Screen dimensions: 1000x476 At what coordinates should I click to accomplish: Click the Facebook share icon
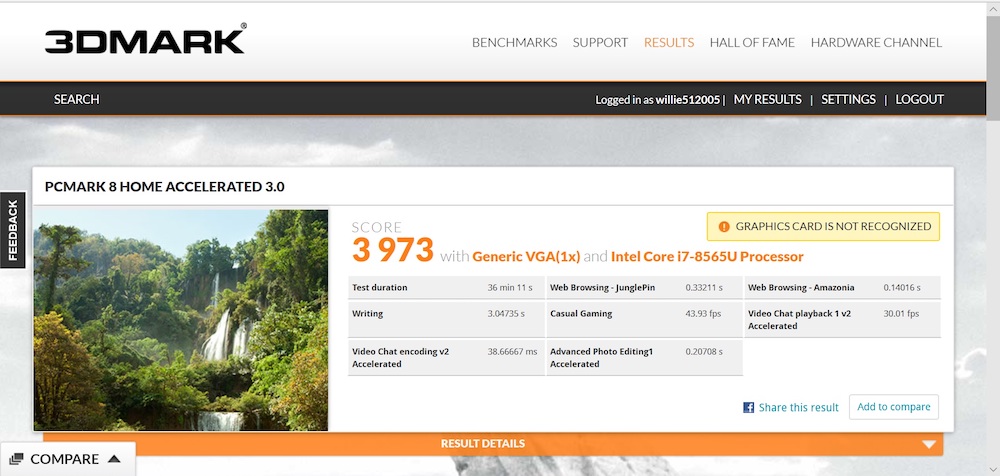coord(748,408)
